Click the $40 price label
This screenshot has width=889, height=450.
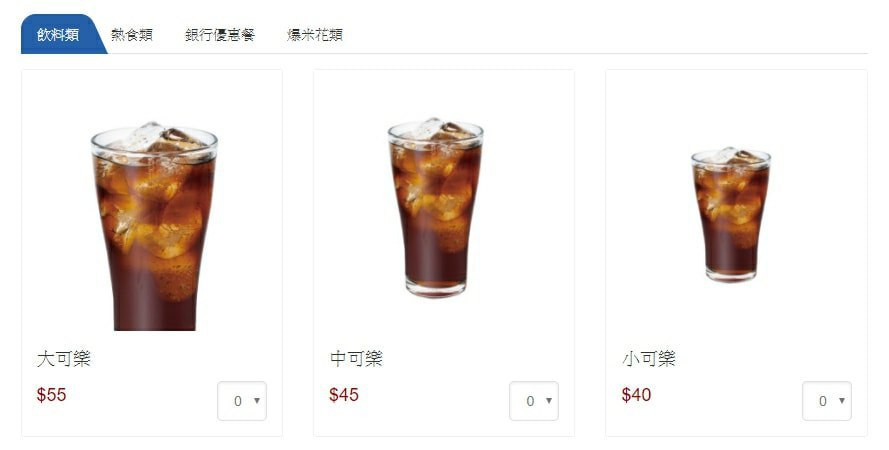coord(636,394)
